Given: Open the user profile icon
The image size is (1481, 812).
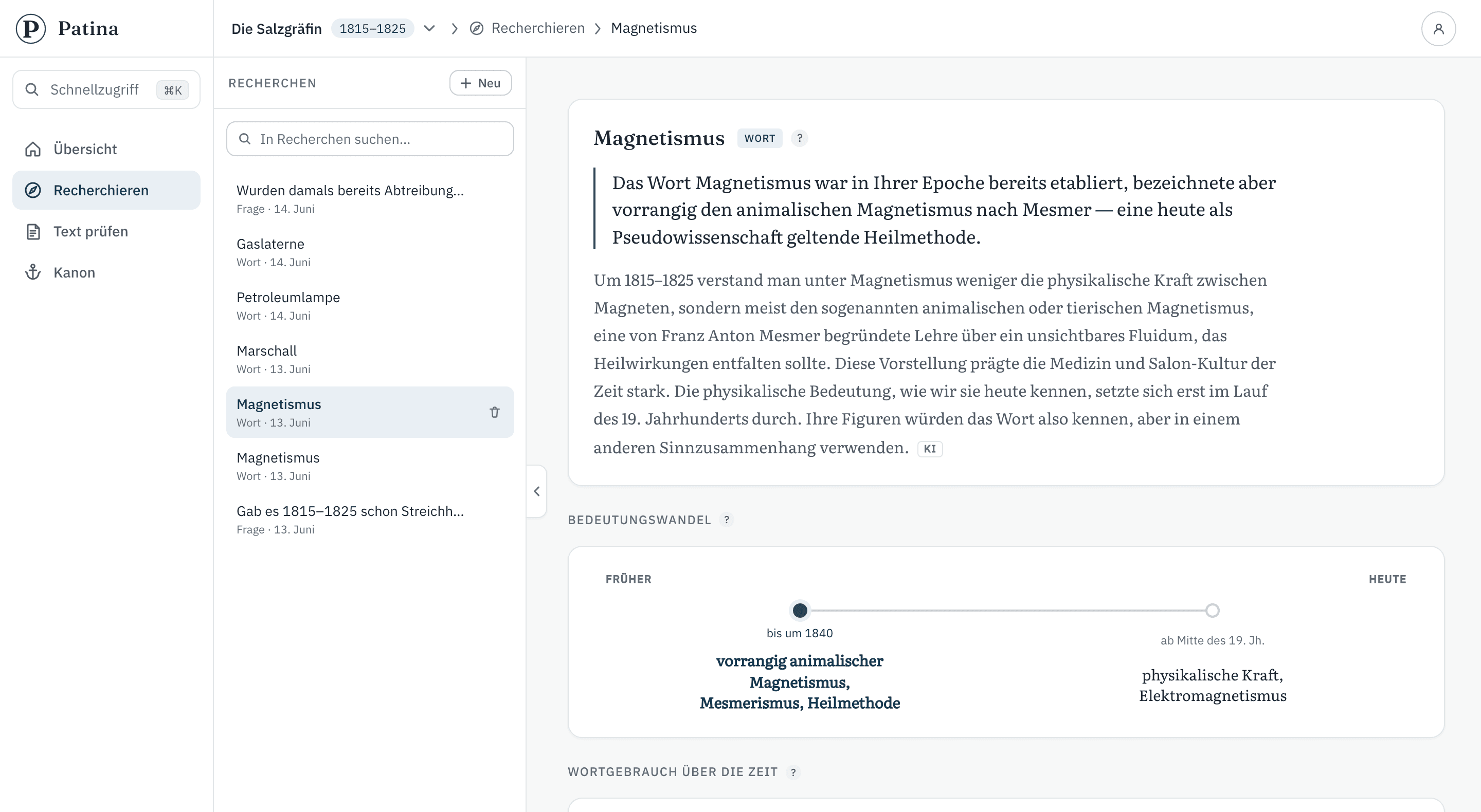Looking at the screenshot, I should tap(1438, 29).
